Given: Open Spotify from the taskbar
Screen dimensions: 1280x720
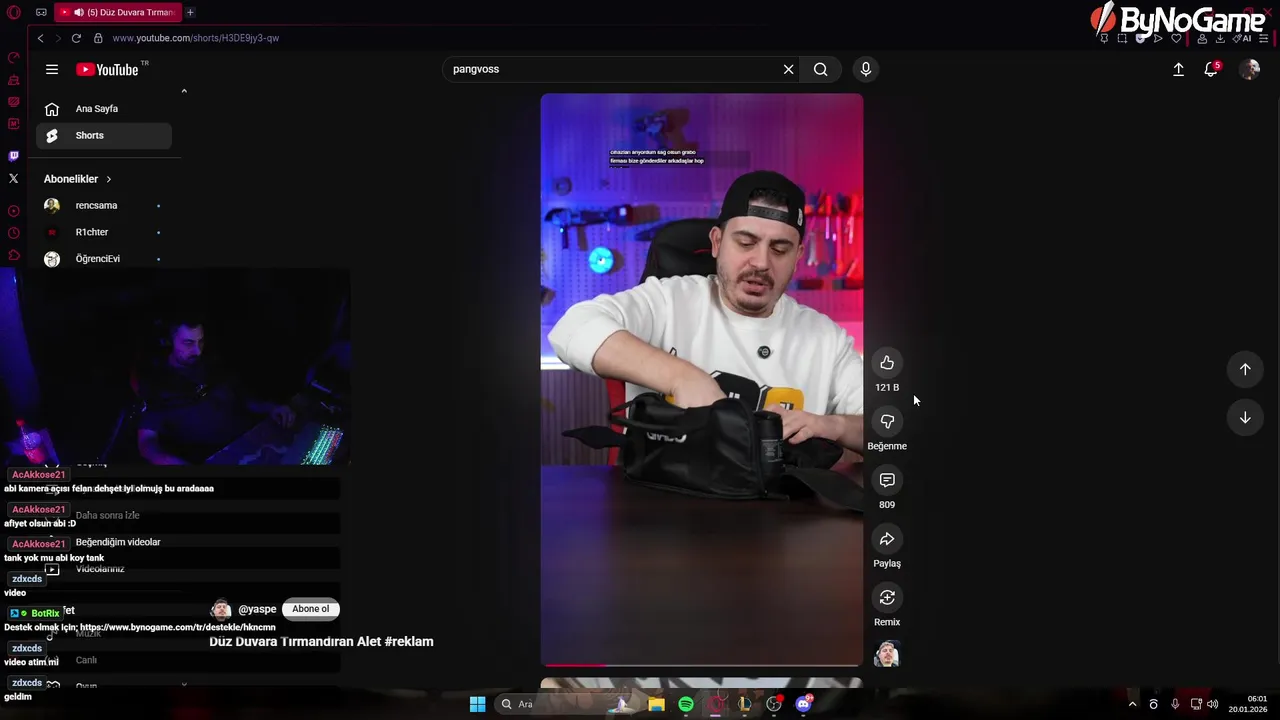Looking at the screenshot, I should [x=686, y=704].
